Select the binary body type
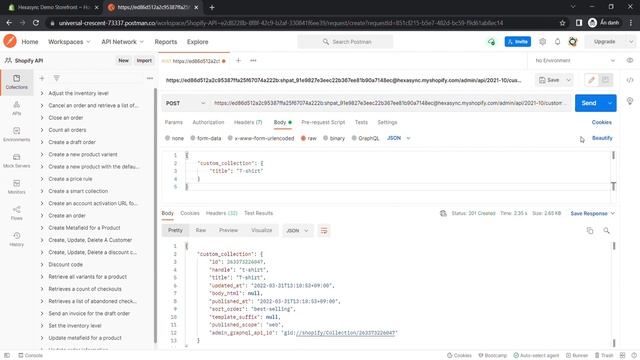The width and height of the screenshot is (640, 360). click(x=334, y=138)
